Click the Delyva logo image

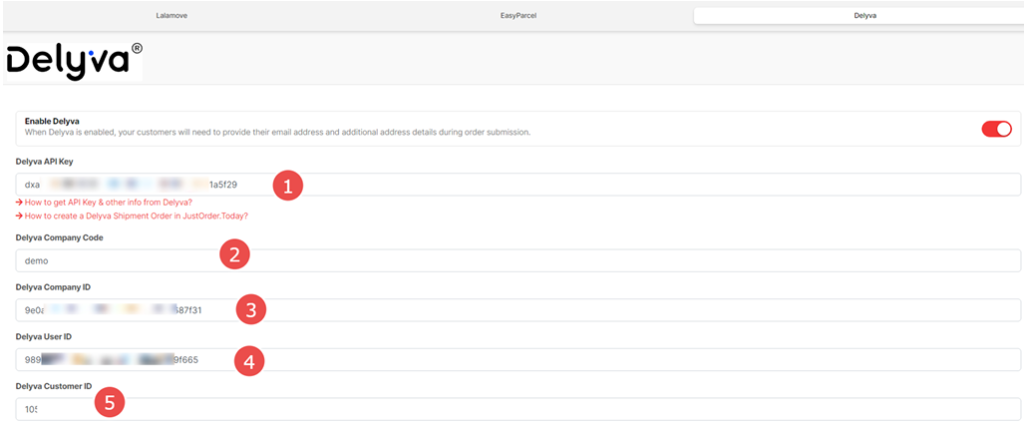coord(74,60)
